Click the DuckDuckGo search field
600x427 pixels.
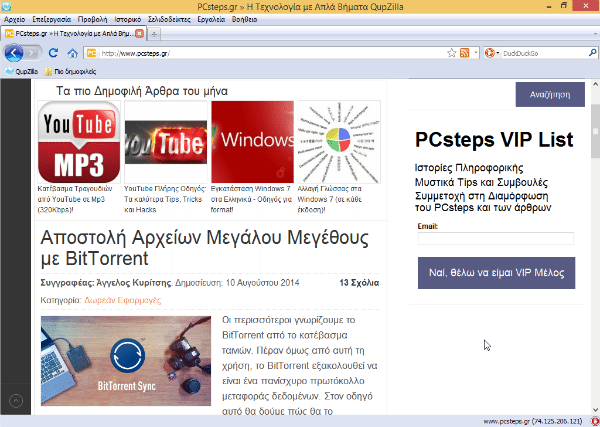coord(544,53)
